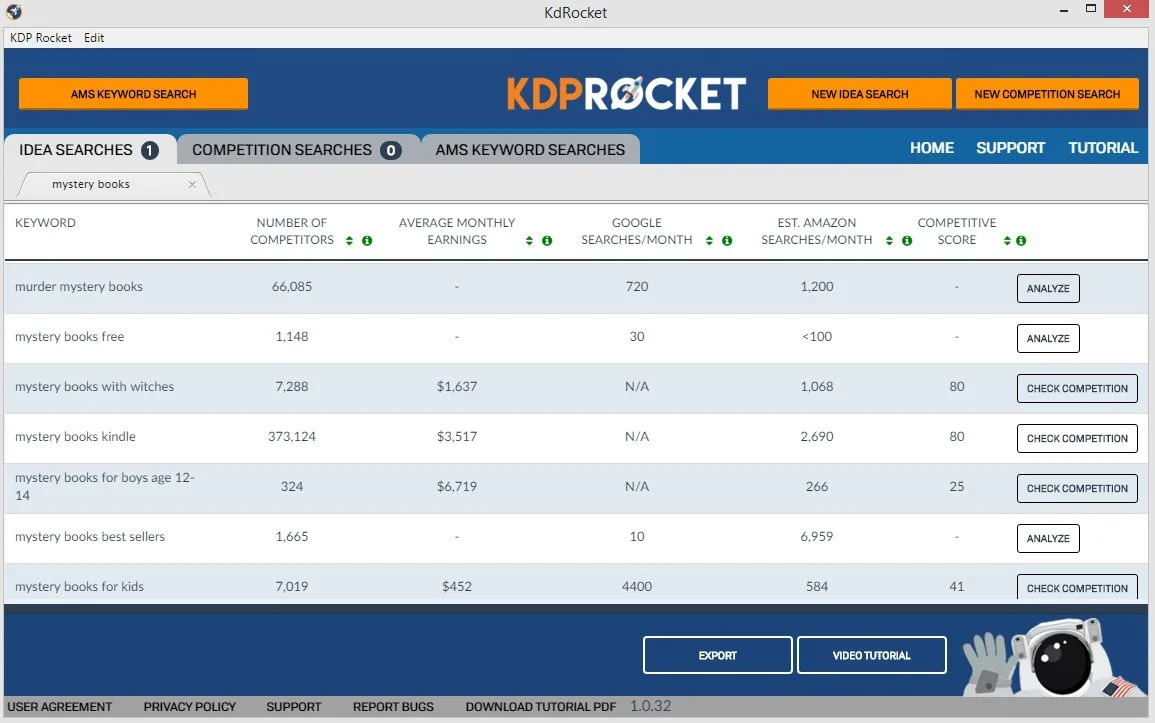
Task: Open info icon for Average Monthly Earnings
Action: (547, 241)
